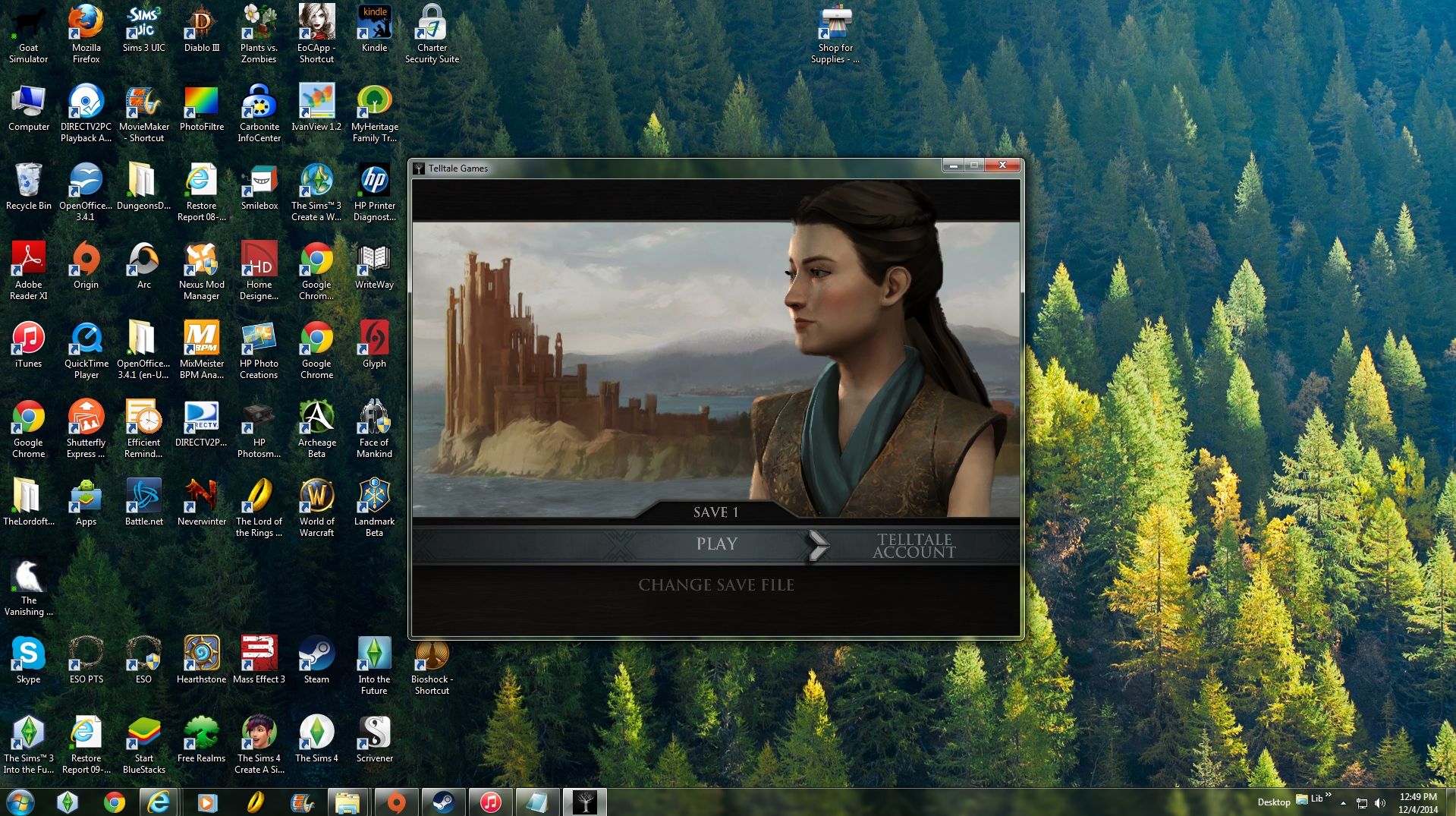Open the Desktop toolbar in taskbar
Screen dimensions: 1456x816
[x=1274, y=802]
